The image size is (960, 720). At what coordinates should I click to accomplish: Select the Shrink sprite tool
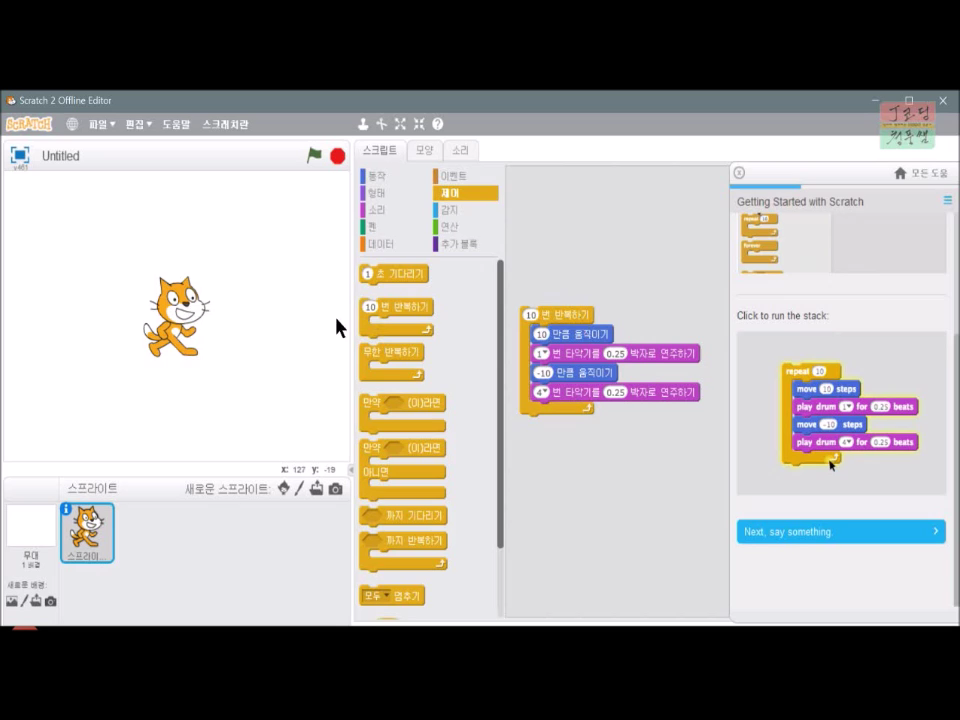pyautogui.click(x=419, y=124)
